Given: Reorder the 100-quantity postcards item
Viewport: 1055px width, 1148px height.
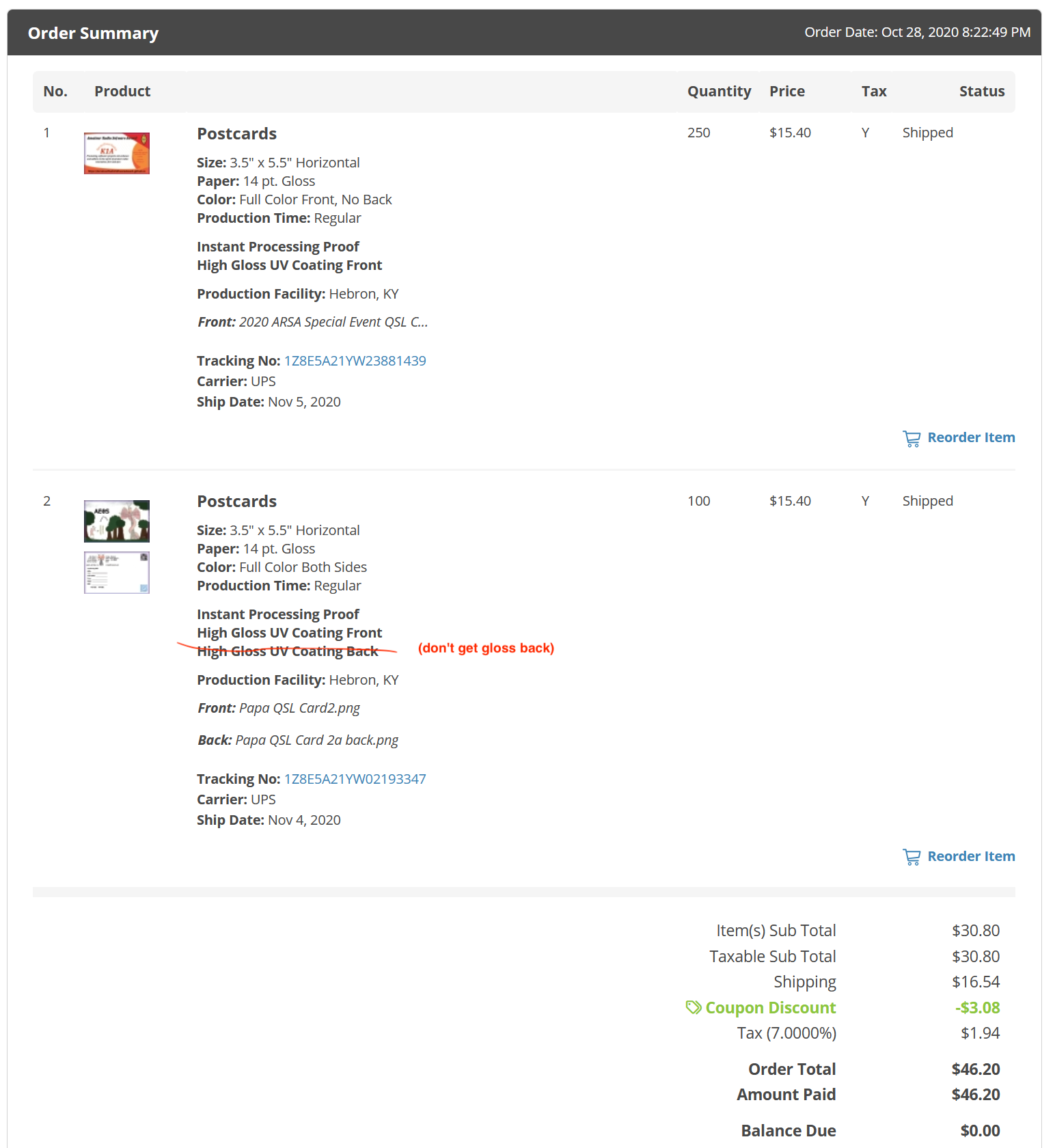Looking at the screenshot, I should coord(970,856).
